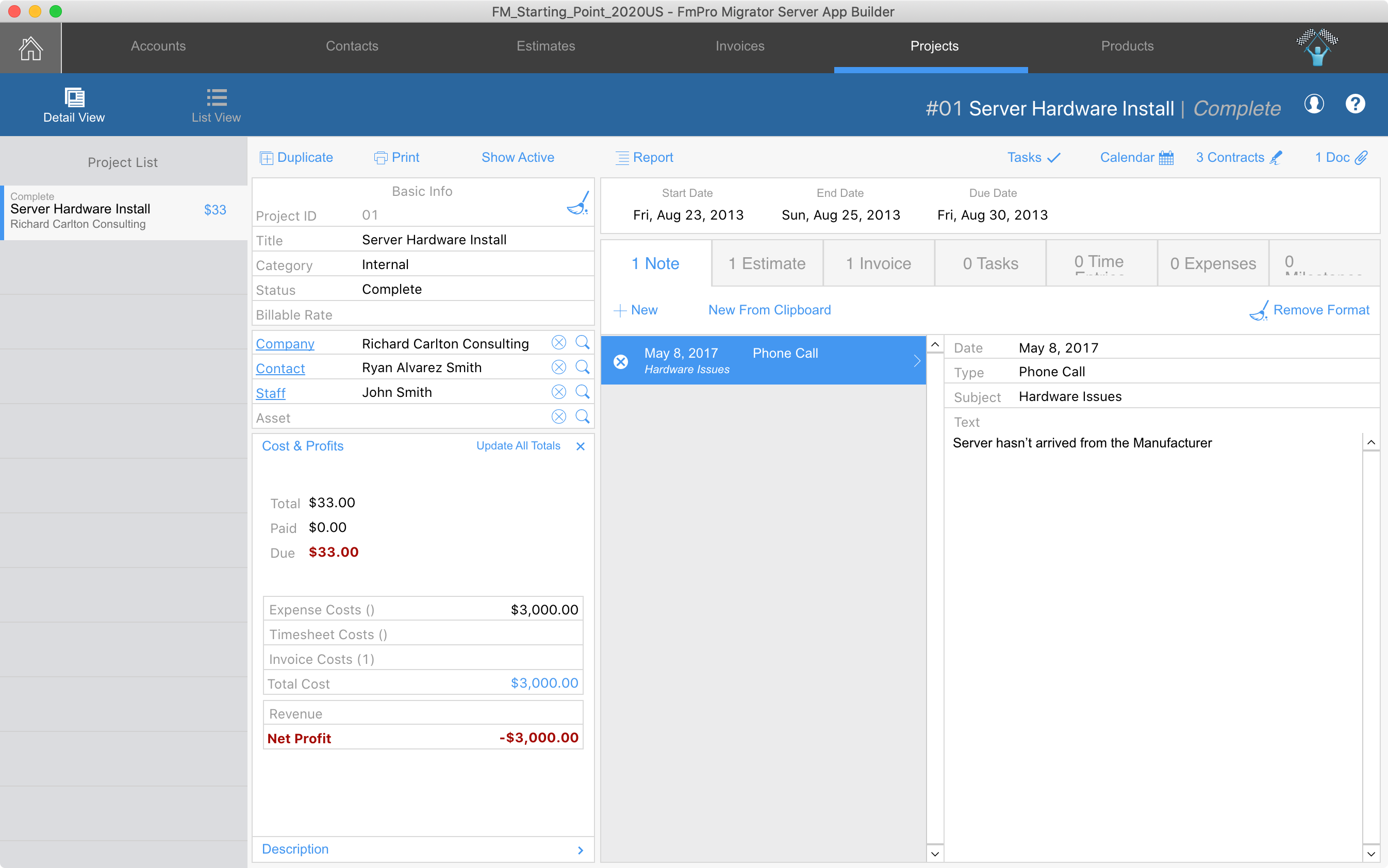Open the Invoices navigation tab
Viewport: 1388px width, 868px height.
pyautogui.click(x=740, y=46)
